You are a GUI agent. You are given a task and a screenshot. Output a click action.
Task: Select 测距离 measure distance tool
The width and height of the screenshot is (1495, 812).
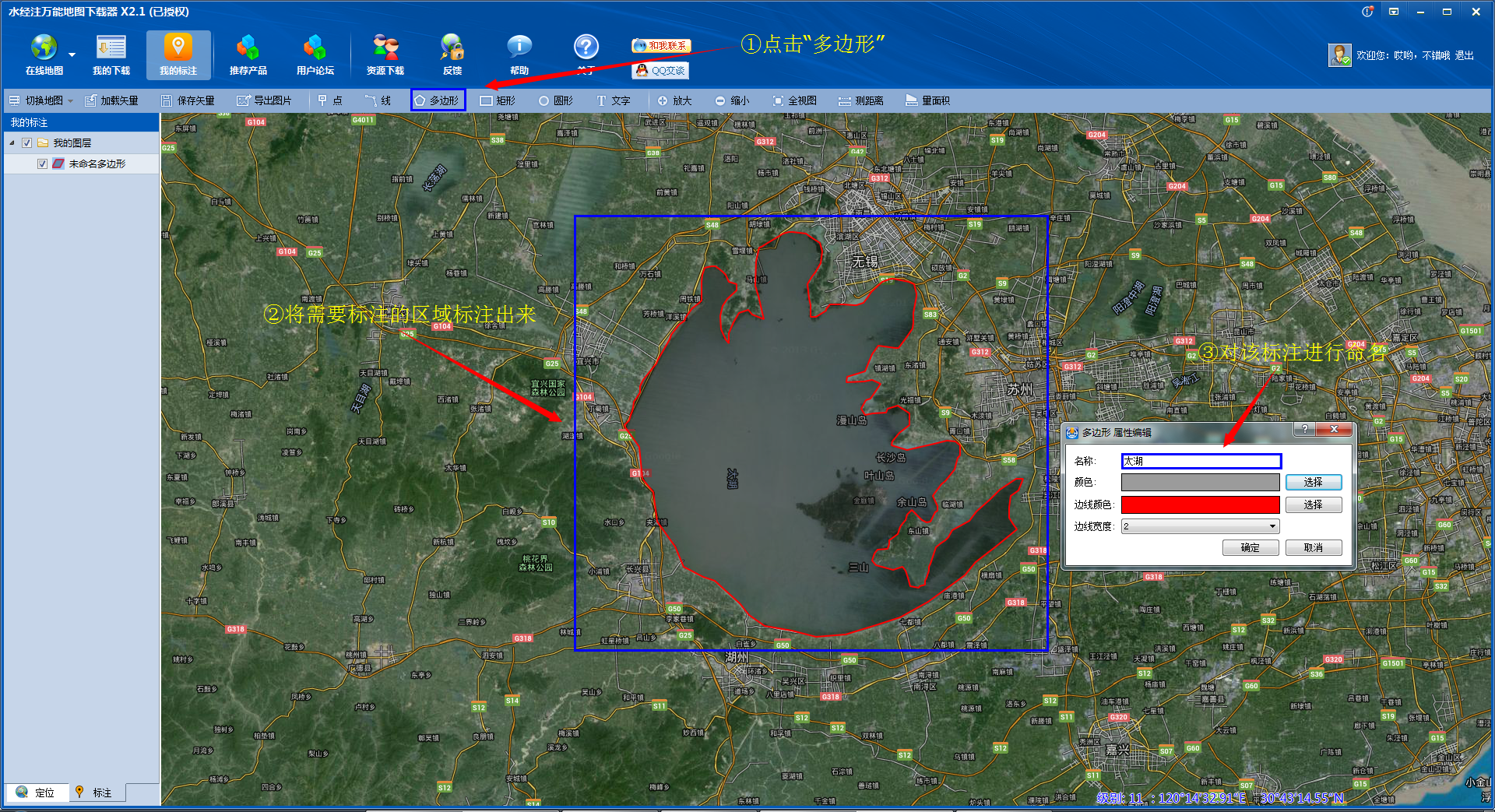860,100
